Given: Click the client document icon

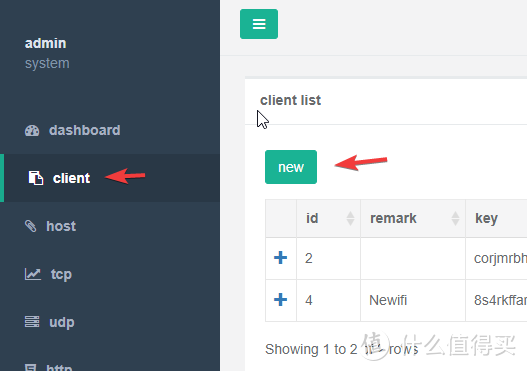Looking at the screenshot, I should point(36,178).
